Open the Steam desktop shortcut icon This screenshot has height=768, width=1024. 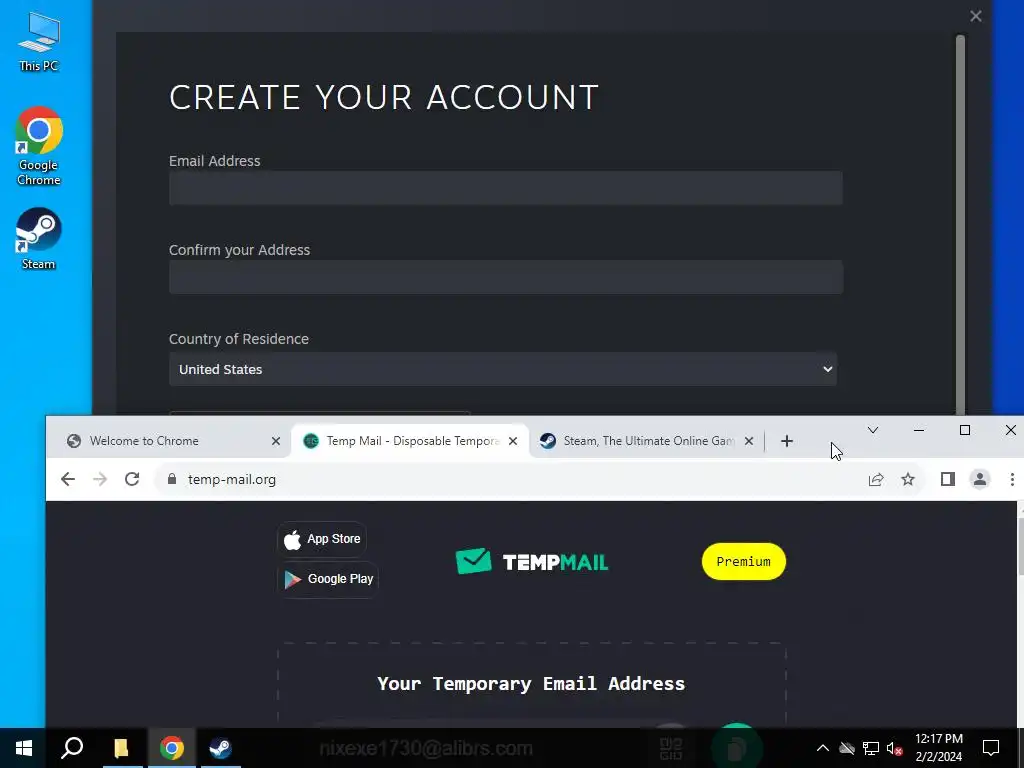point(39,238)
